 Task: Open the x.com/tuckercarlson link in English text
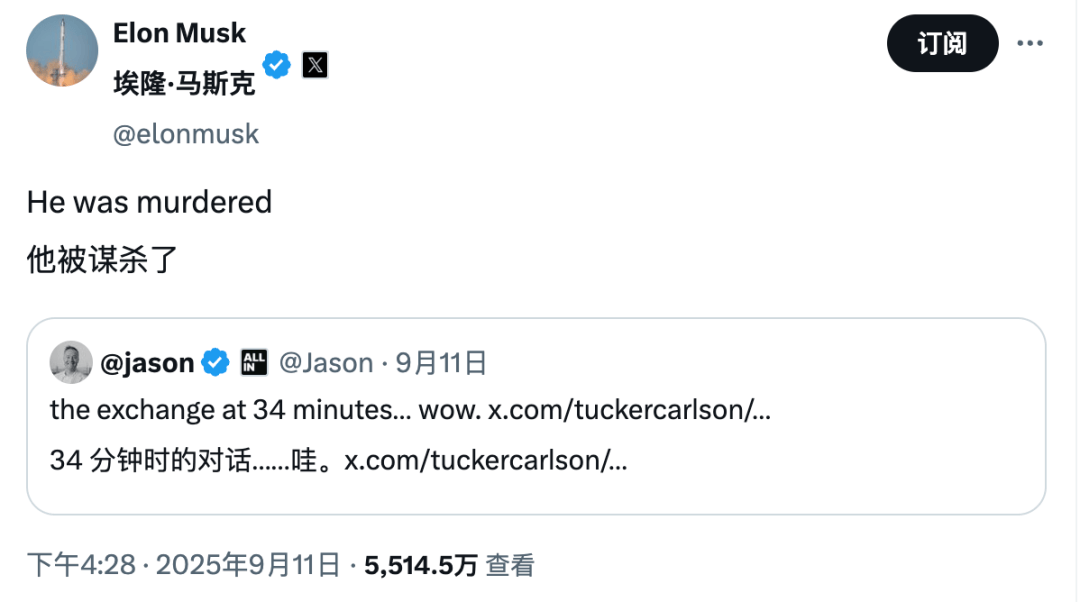click(x=628, y=410)
